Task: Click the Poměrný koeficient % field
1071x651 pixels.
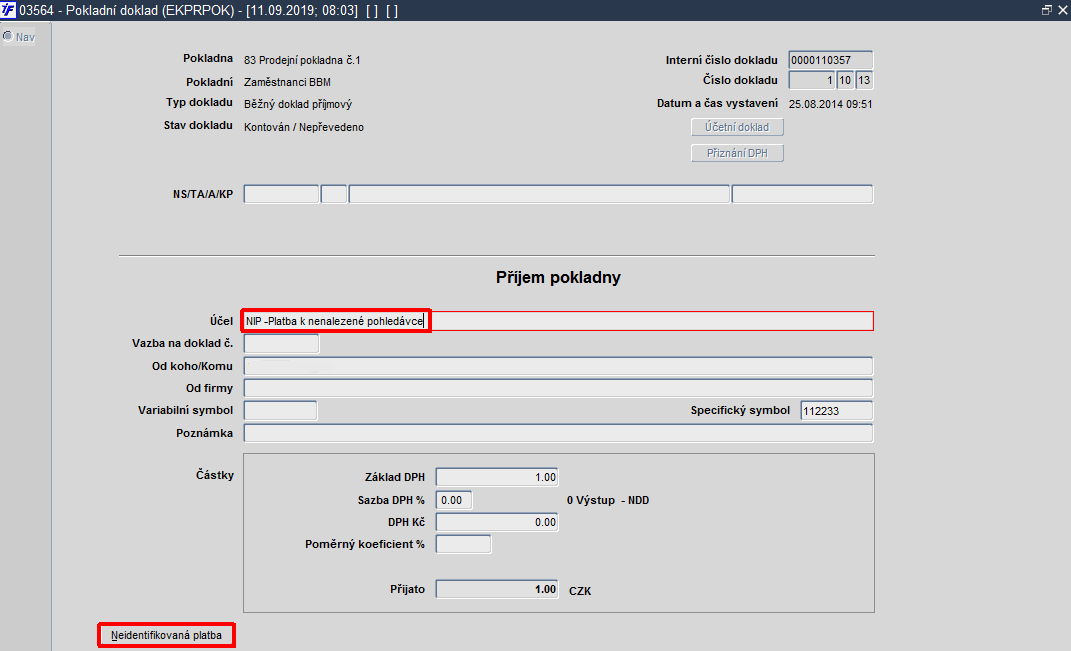Action: tap(463, 544)
